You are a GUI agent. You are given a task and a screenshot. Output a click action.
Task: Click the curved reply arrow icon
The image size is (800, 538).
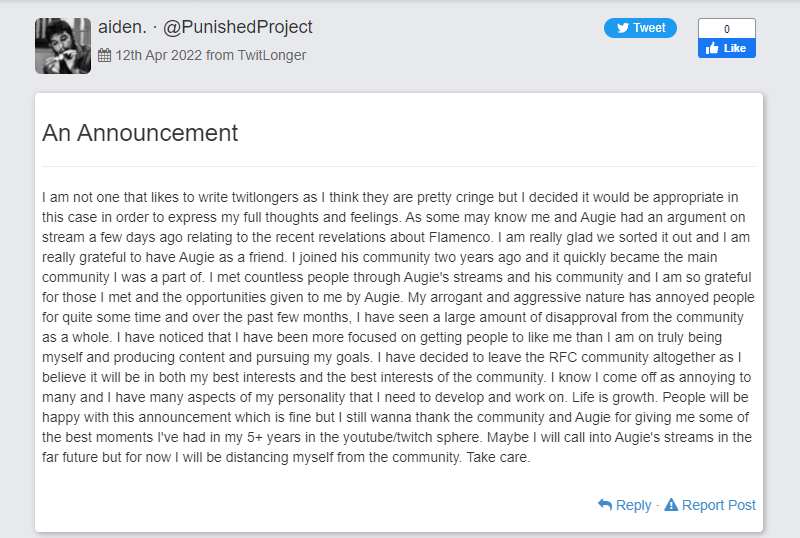click(x=605, y=505)
